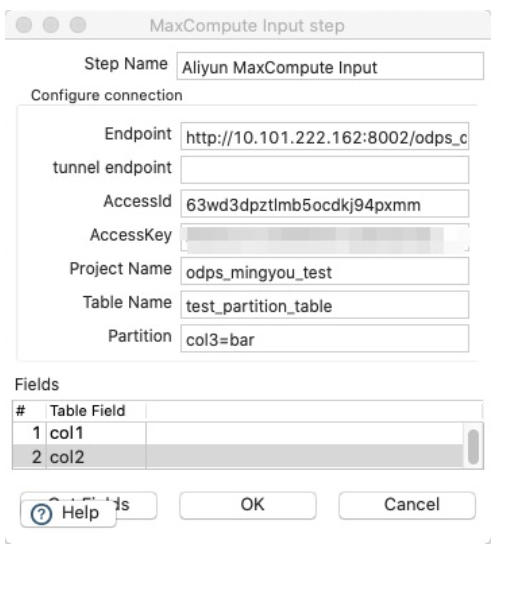Focus the empty tunnel endpoint field
The height and width of the screenshot is (590, 506).
click(x=325, y=170)
